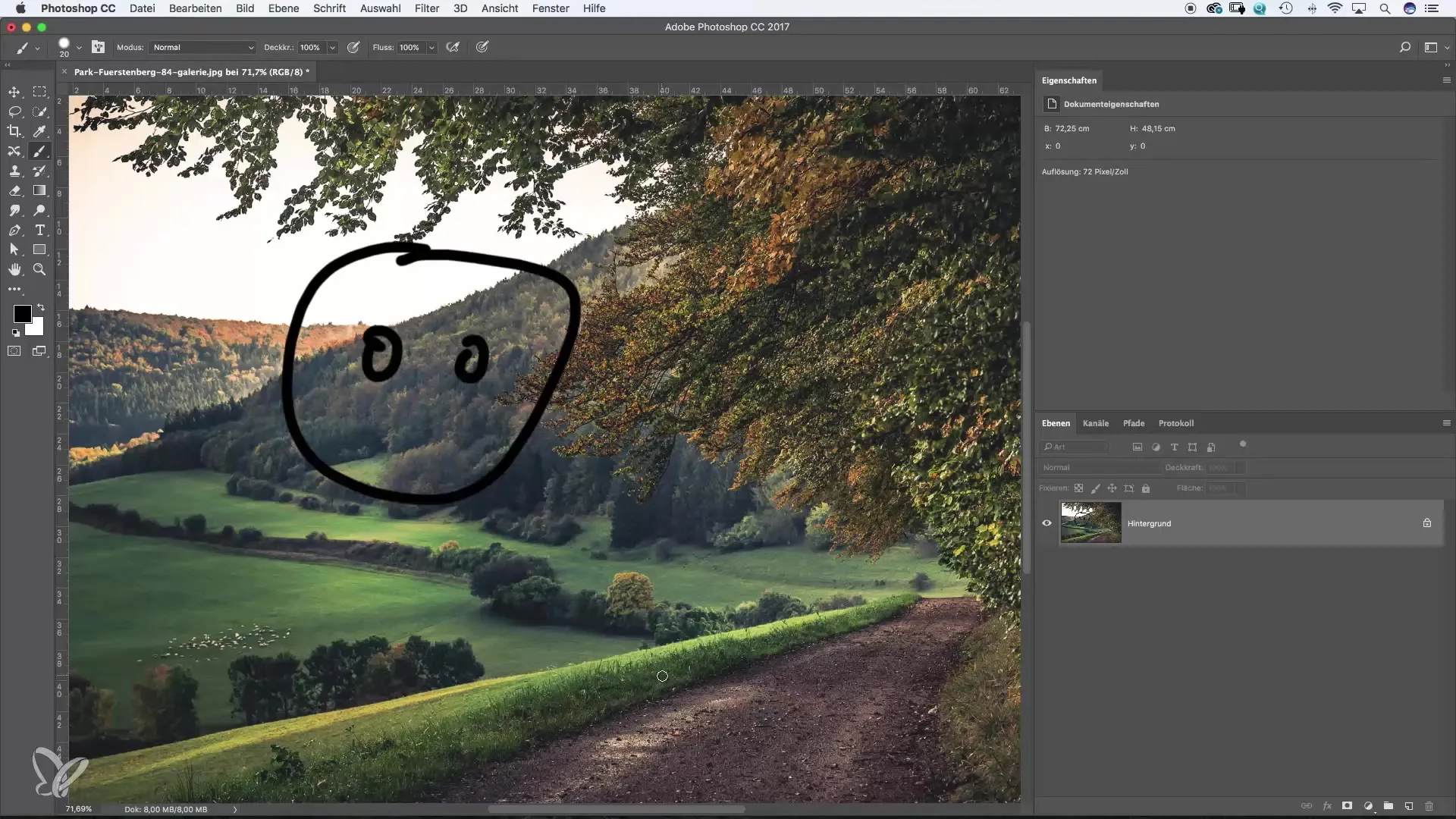Toggle Quick Mask mode
Image resolution: width=1456 pixels, height=819 pixels.
[x=14, y=351]
